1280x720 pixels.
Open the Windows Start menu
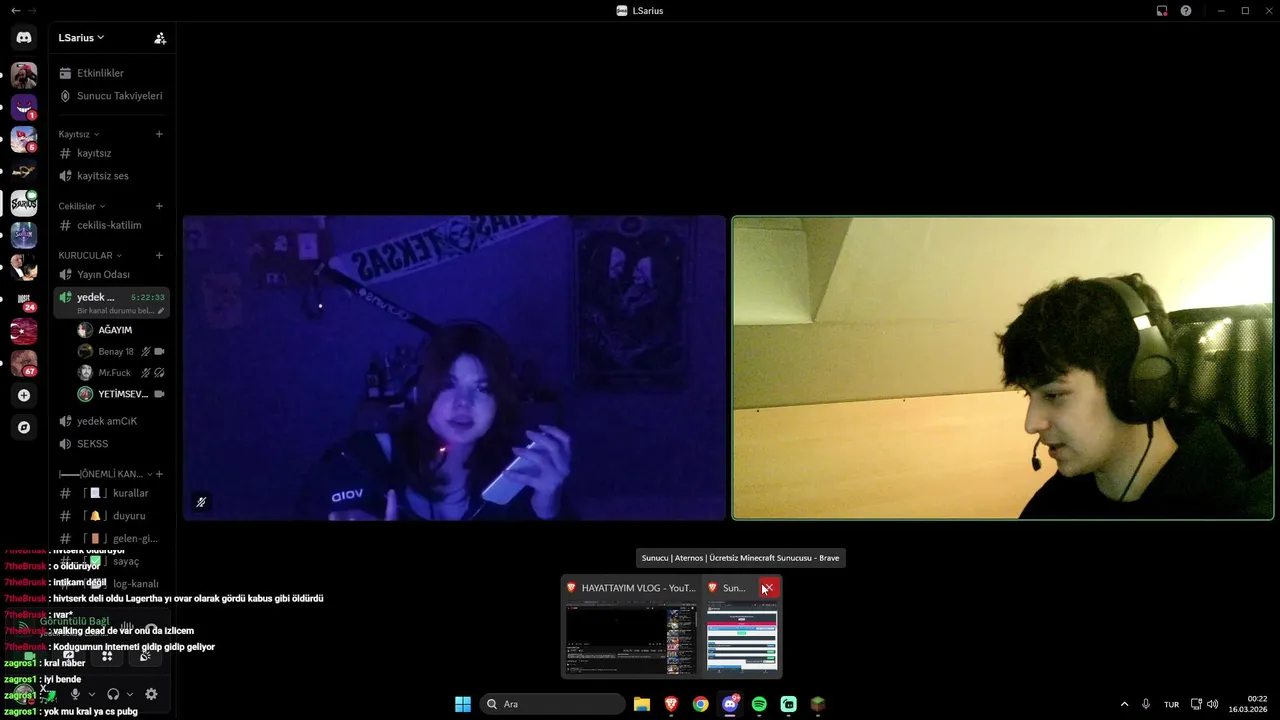(463, 704)
